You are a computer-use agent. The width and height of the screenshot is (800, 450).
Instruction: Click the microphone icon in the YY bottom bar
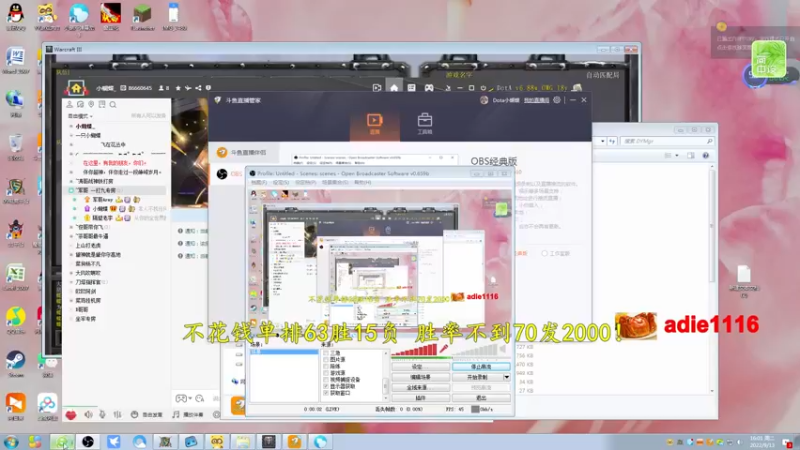pyautogui.click(x=103, y=415)
